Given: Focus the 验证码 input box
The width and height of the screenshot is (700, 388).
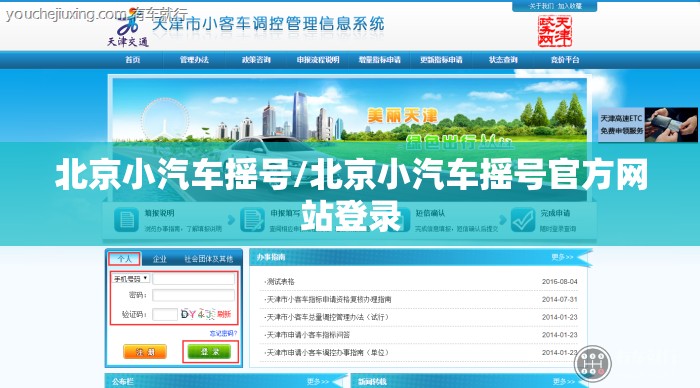Looking at the screenshot, I should [x=165, y=314].
